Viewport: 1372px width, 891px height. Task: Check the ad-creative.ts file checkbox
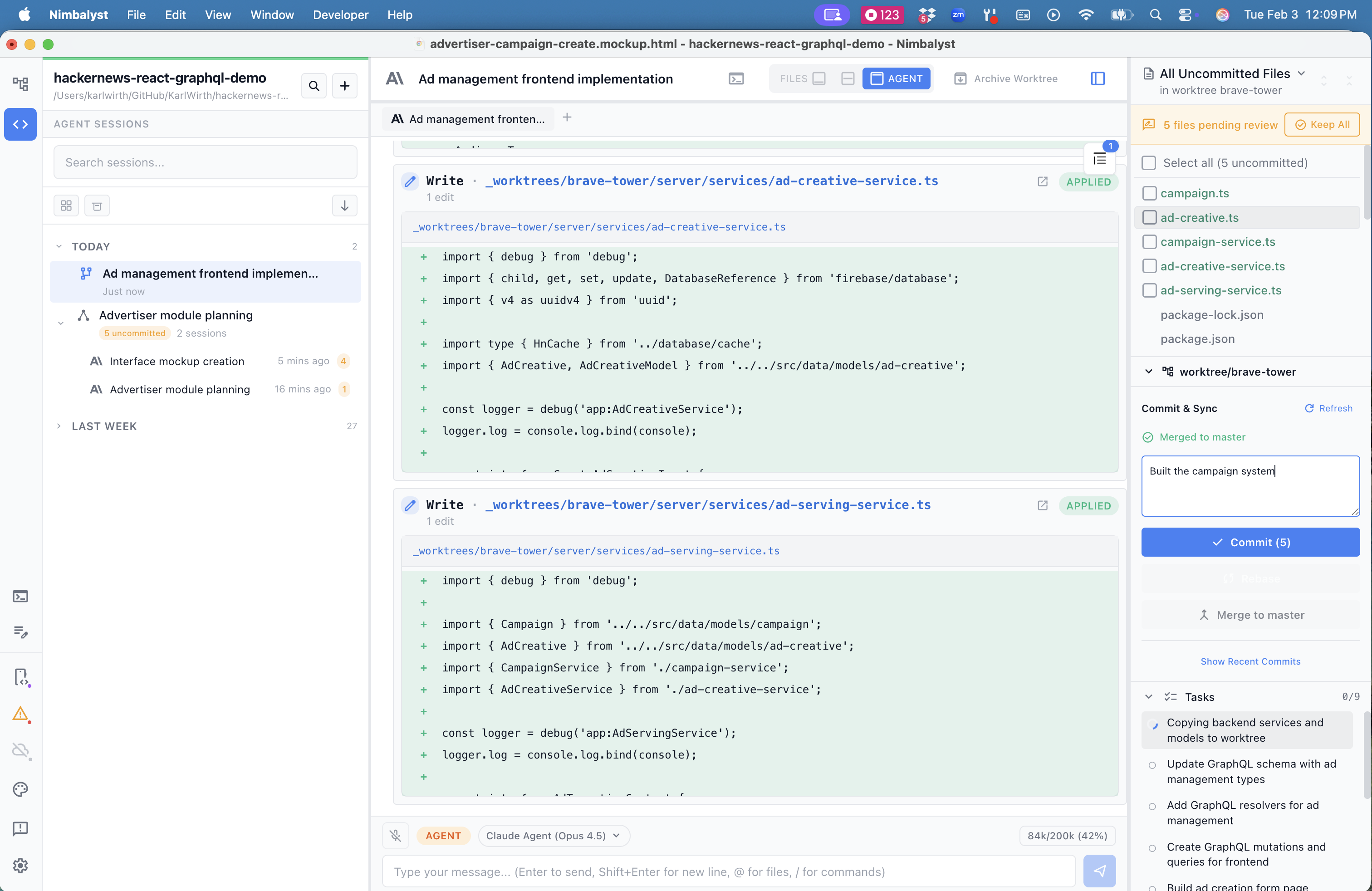coord(1149,217)
